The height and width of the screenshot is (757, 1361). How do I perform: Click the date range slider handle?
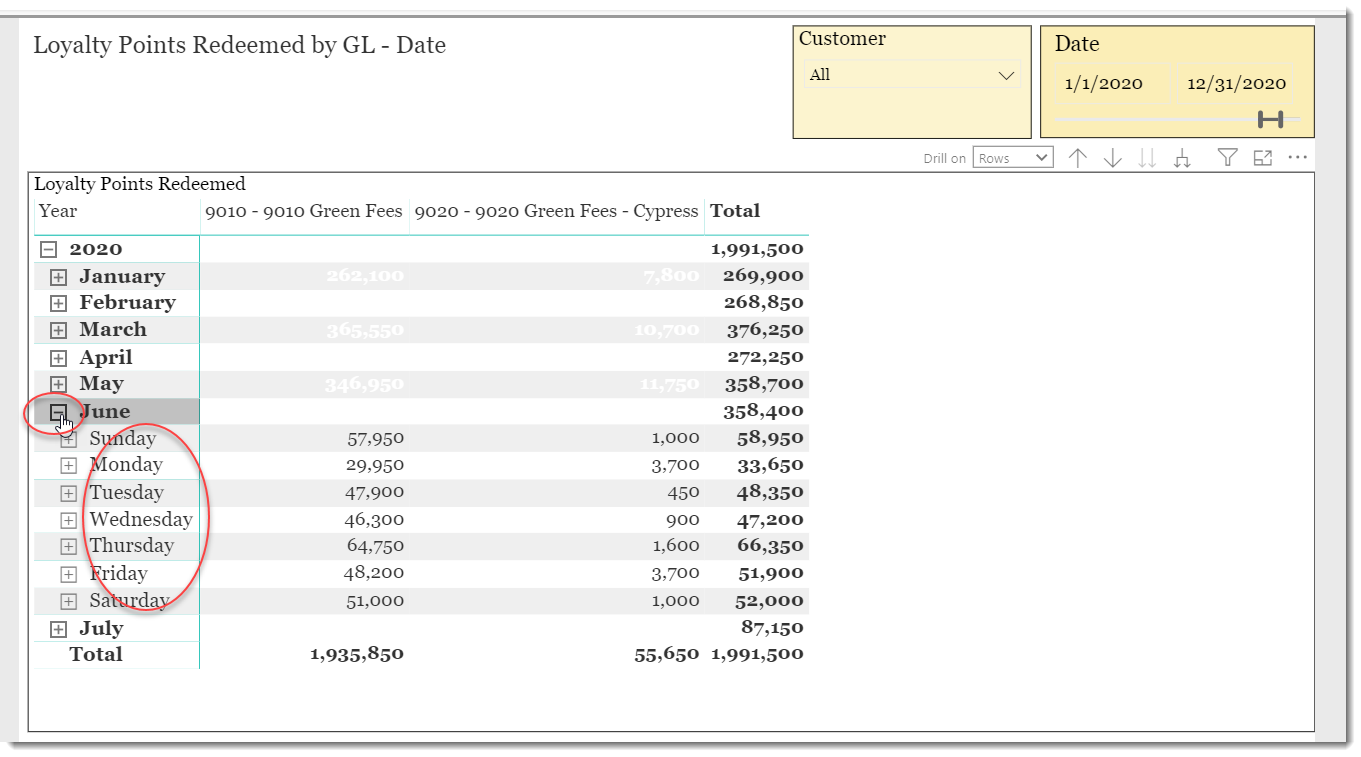[1270, 120]
